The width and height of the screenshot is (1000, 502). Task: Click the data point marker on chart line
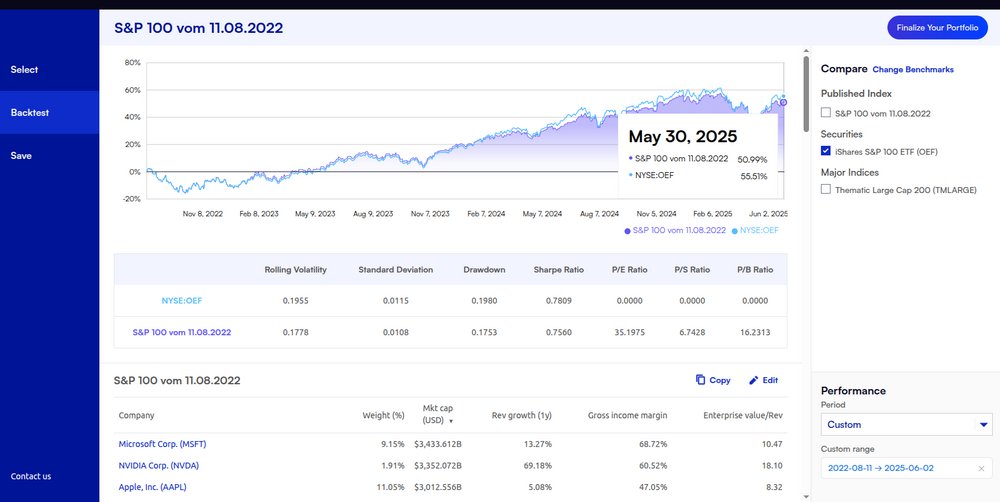pyautogui.click(x=783, y=102)
